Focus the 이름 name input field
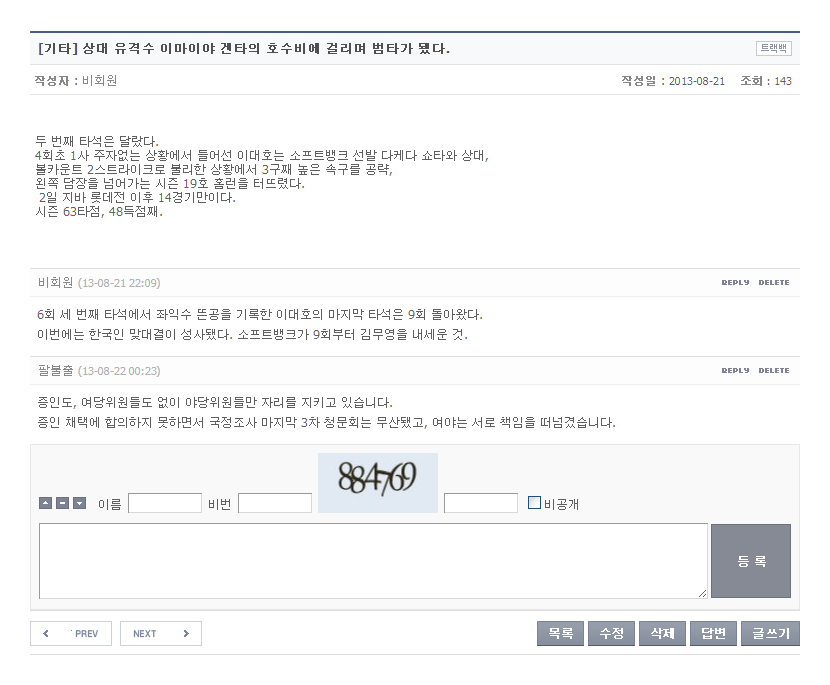Image resolution: width=830 pixels, height=685 pixels. point(165,503)
